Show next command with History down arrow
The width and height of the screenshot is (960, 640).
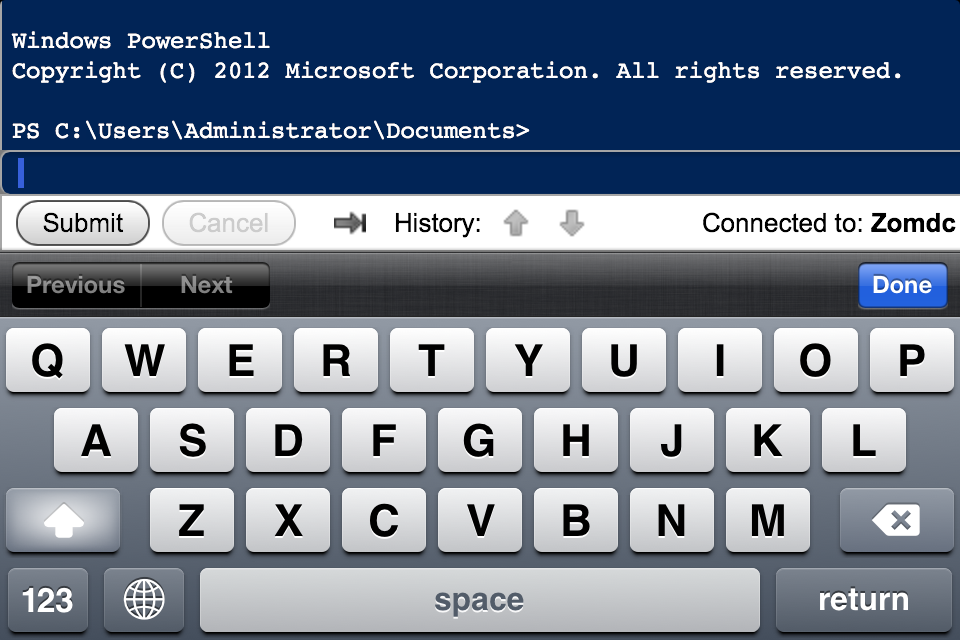[x=572, y=223]
